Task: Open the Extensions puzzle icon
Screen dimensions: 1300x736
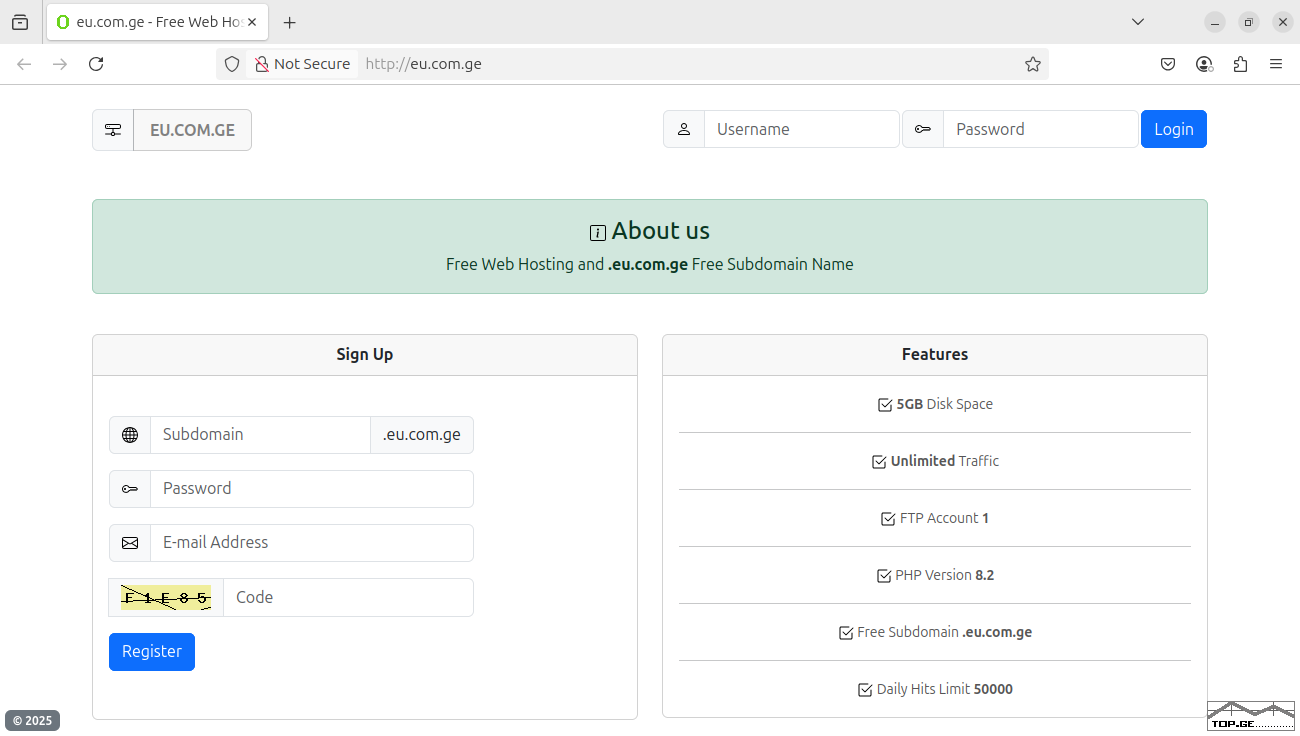Action: 1240,64
